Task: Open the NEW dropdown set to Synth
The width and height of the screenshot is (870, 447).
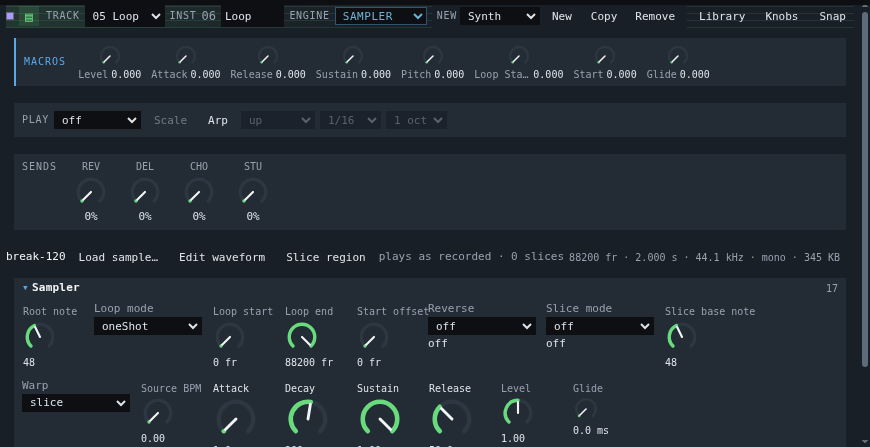Action: pos(500,16)
